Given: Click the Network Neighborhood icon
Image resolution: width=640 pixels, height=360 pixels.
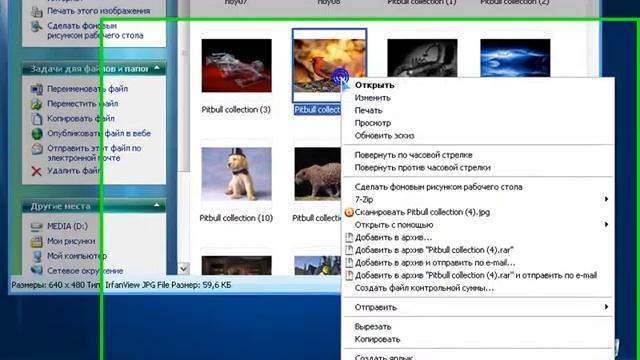Looking at the screenshot, I should coord(37,270).
